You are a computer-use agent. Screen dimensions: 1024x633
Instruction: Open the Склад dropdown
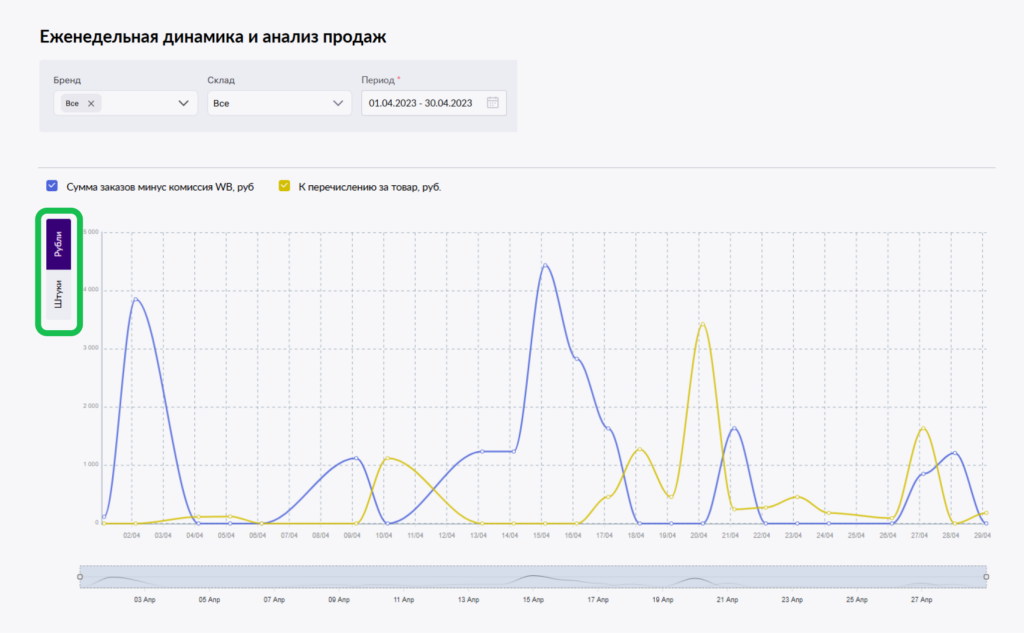point(279,103)
